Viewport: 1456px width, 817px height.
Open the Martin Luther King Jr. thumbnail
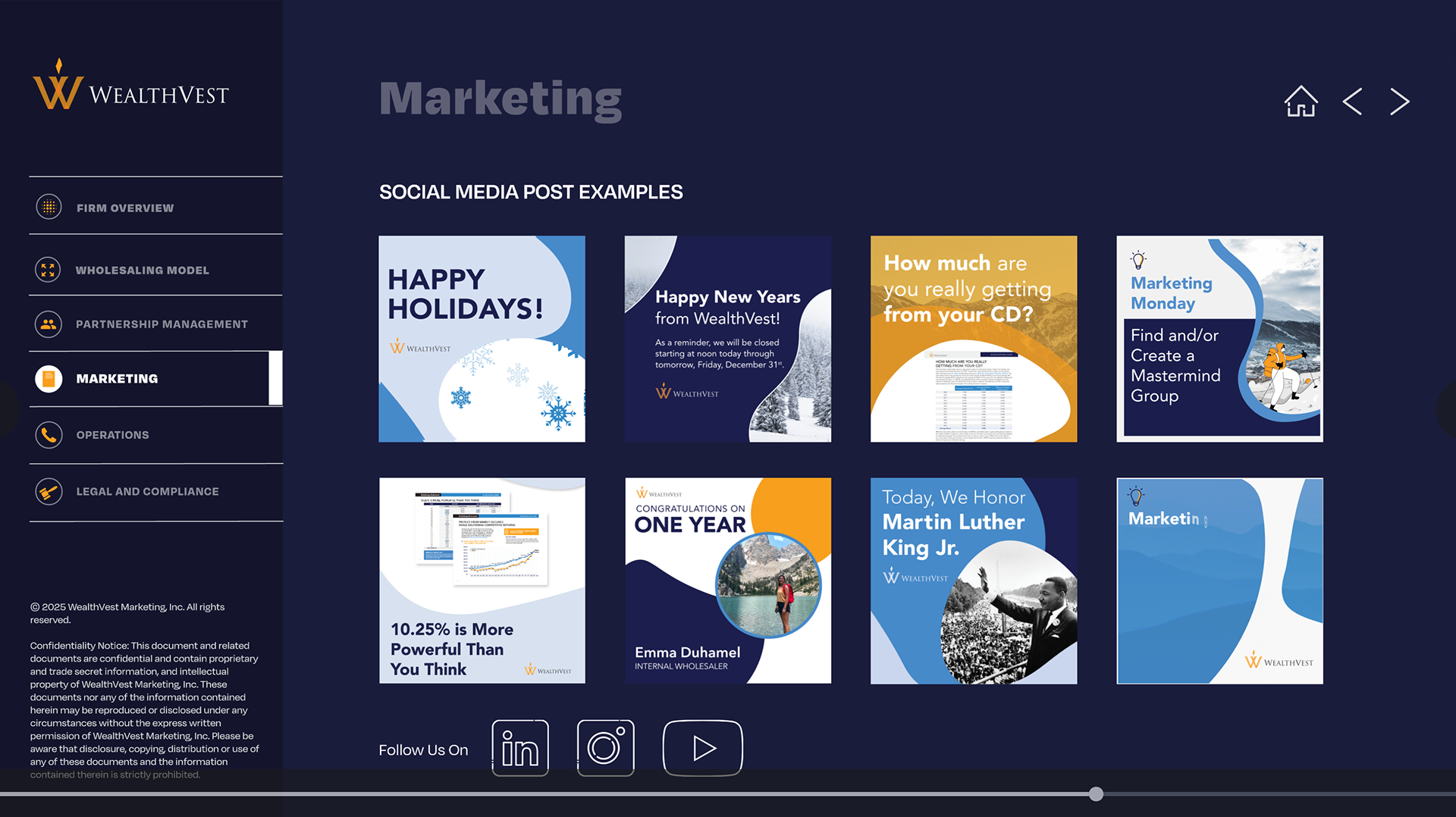[x=974, y=581]
